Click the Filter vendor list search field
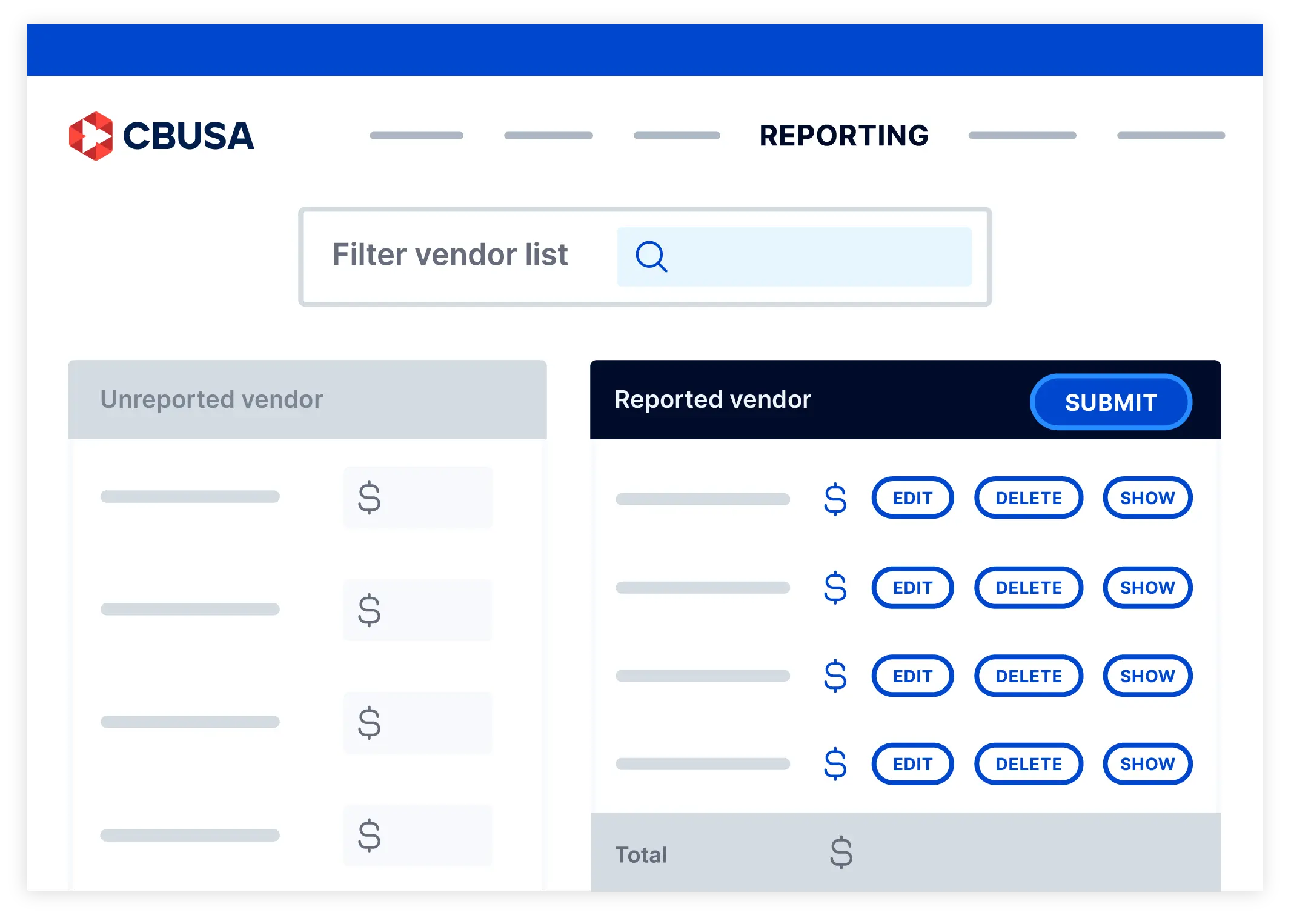This screenshot has height=924, width=1291. (794, 256)
